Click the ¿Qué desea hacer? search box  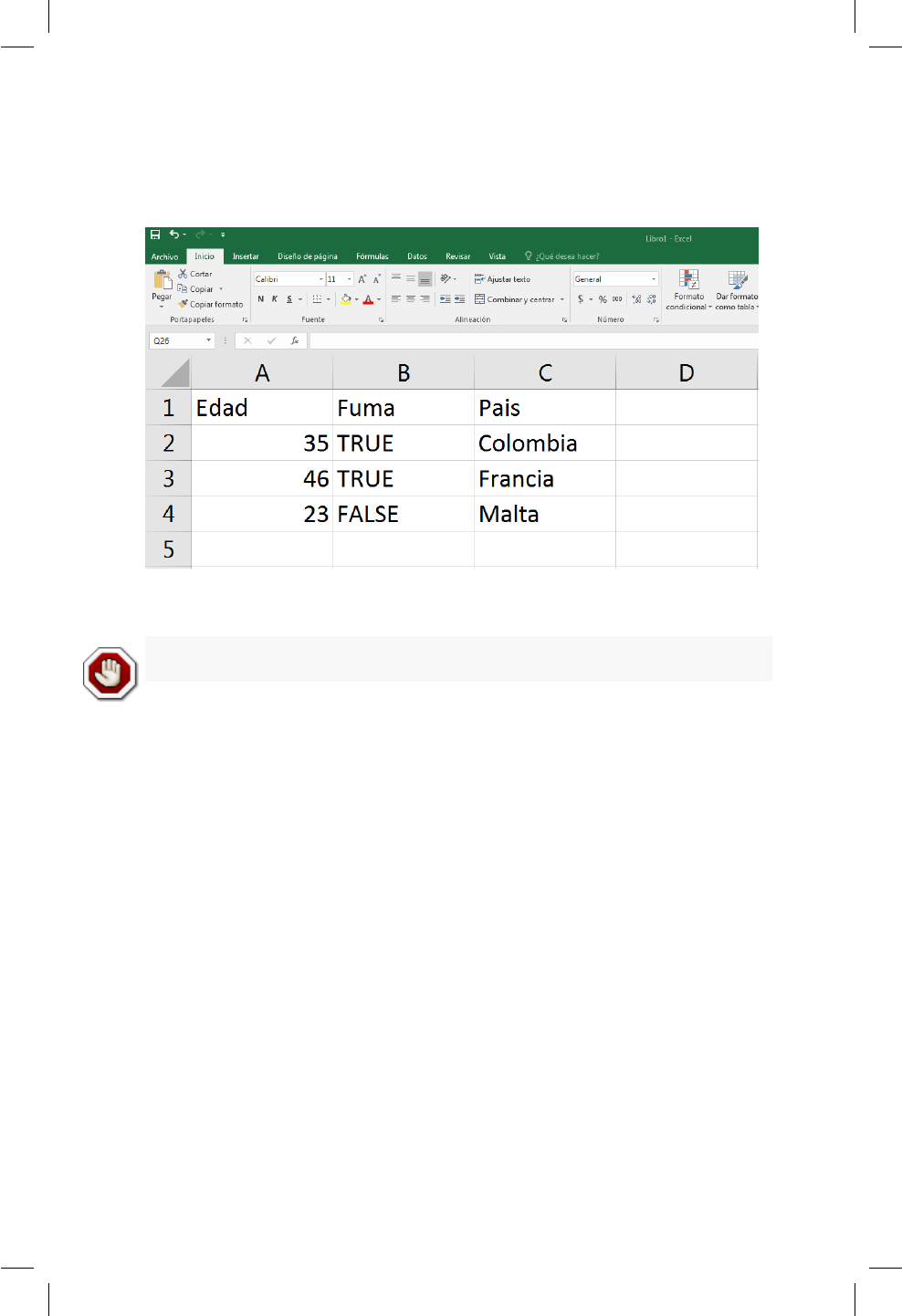pos(562,256)
